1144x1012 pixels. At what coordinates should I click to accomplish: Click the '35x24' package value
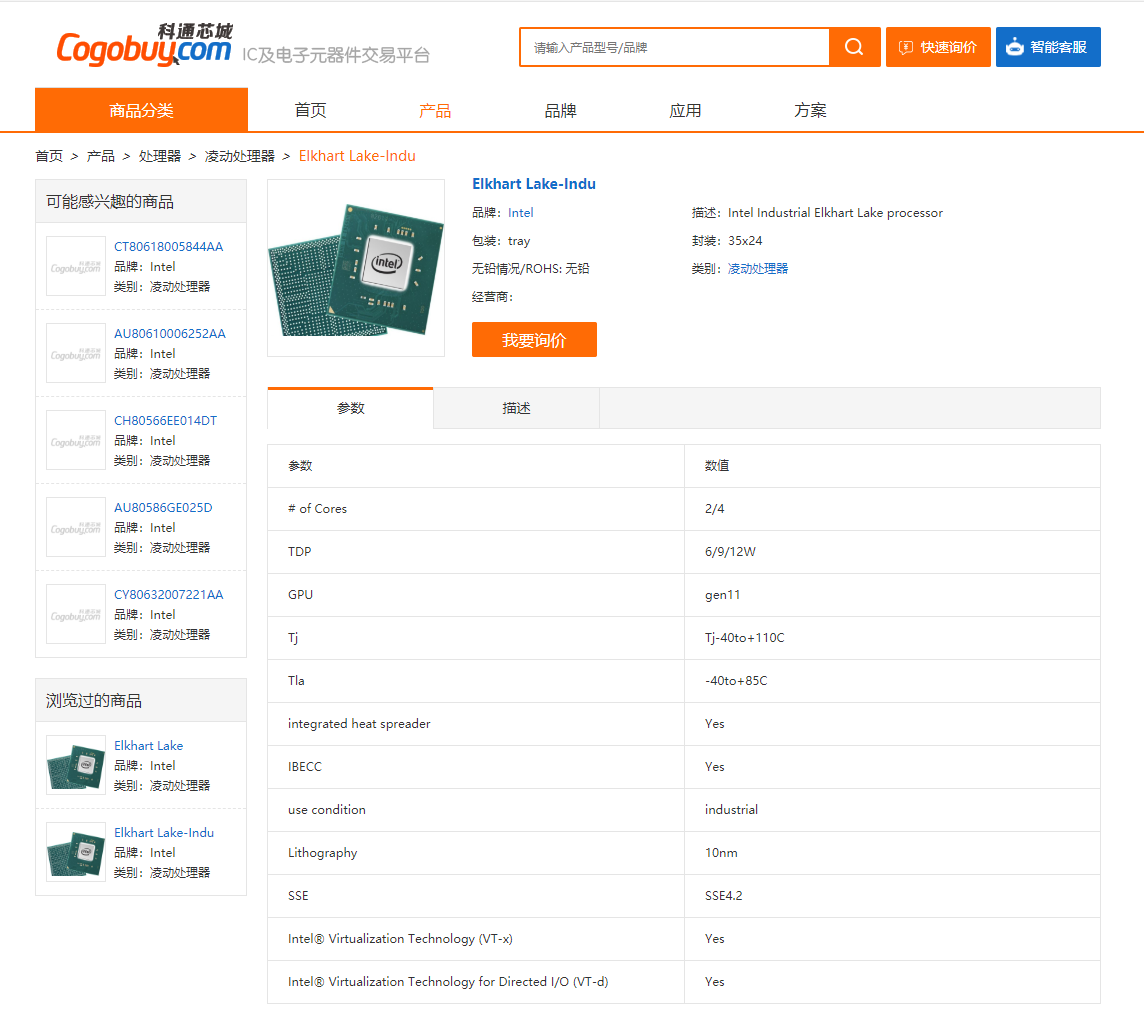(745, 241)
